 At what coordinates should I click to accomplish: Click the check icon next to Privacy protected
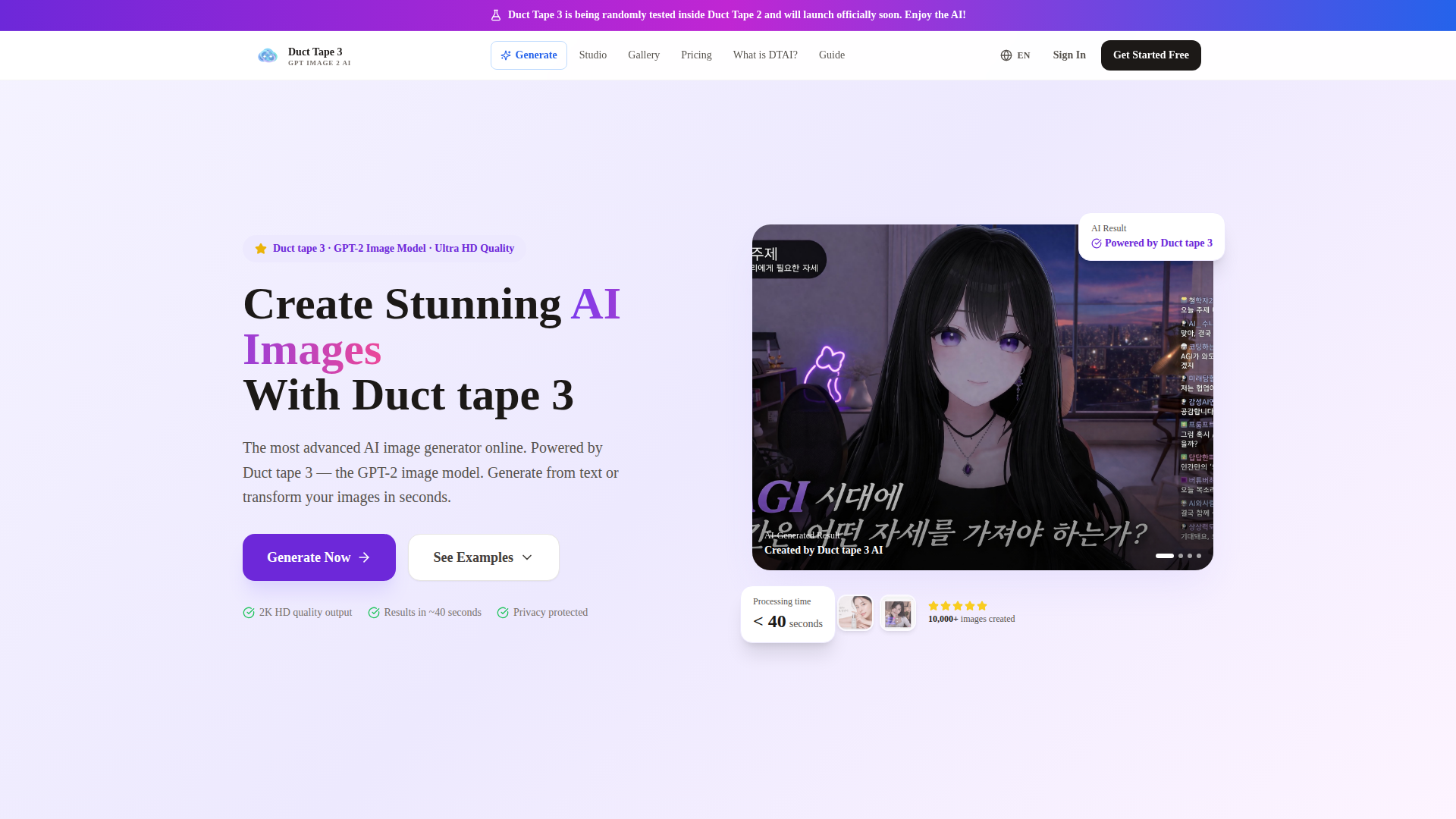503,613
